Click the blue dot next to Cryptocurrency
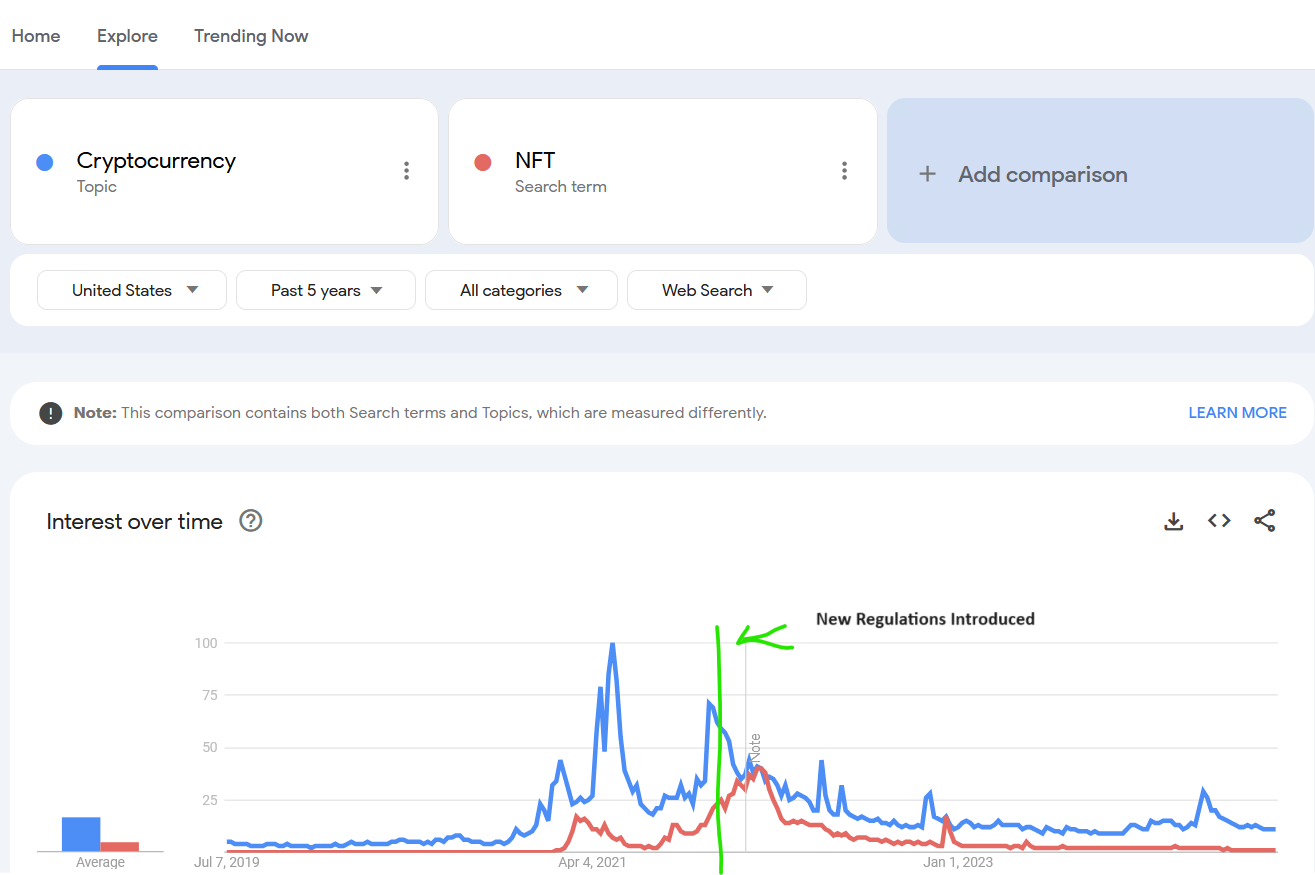 point(45,162)
